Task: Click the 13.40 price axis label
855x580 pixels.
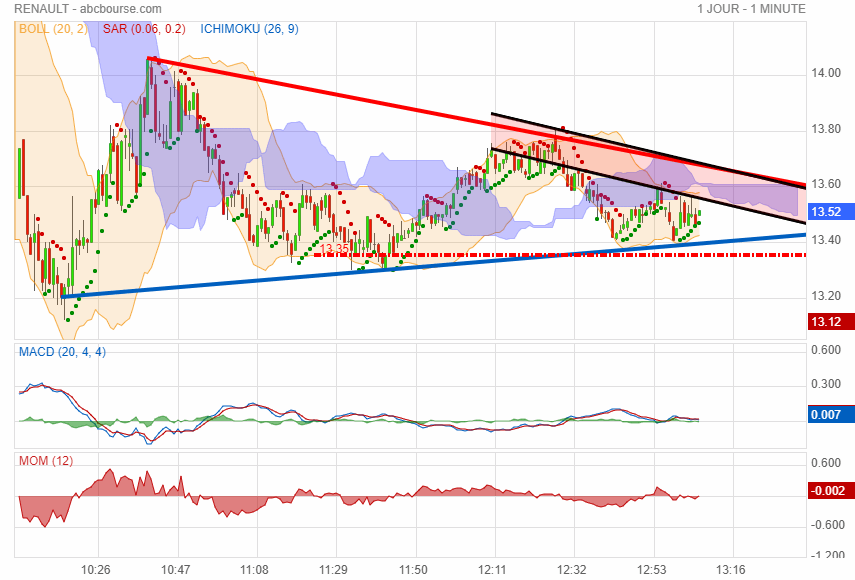Action: (x=826, y=240)
